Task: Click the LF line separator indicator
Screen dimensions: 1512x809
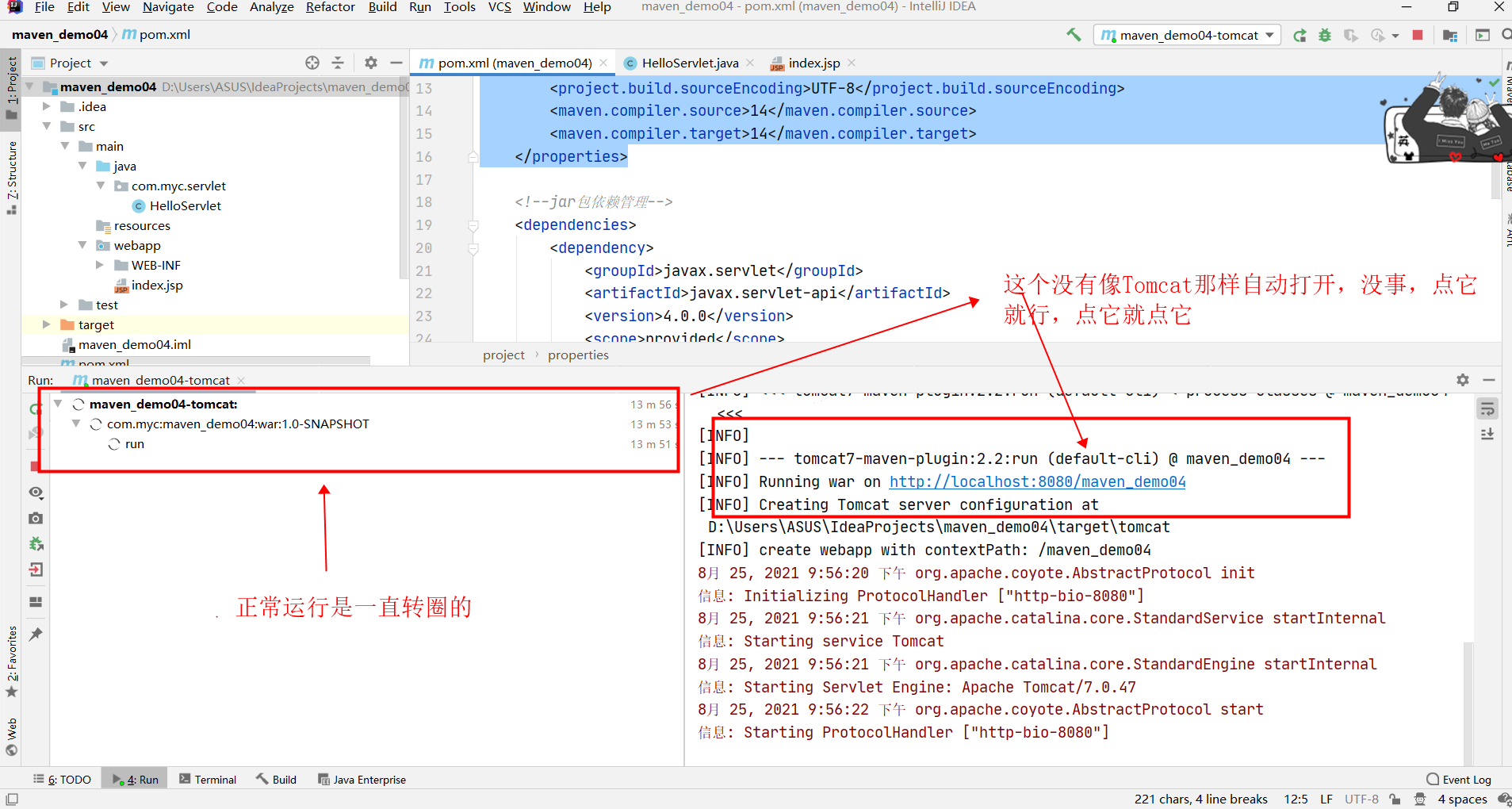Action: point(1326,799)
